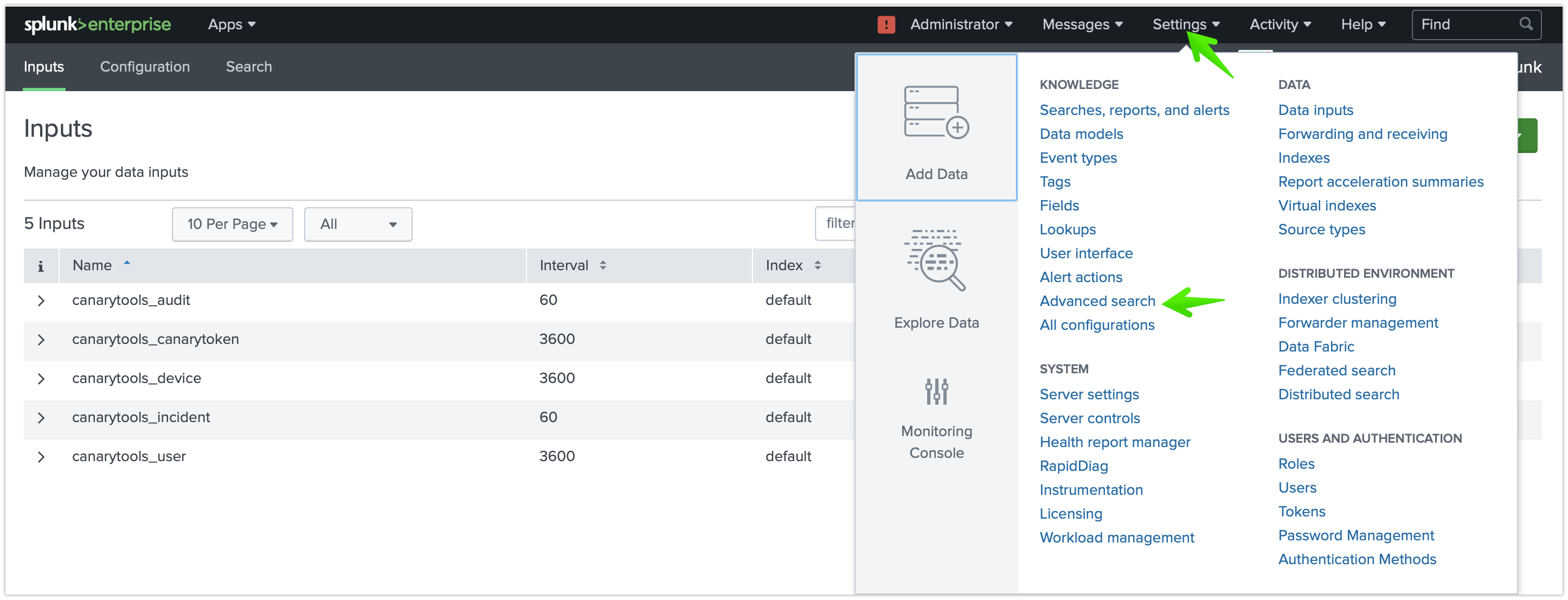Open the Roles link

1296,463
